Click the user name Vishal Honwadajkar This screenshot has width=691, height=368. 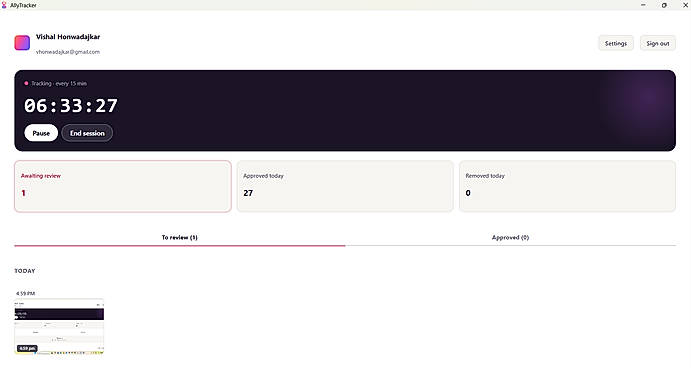pos(68,37)
